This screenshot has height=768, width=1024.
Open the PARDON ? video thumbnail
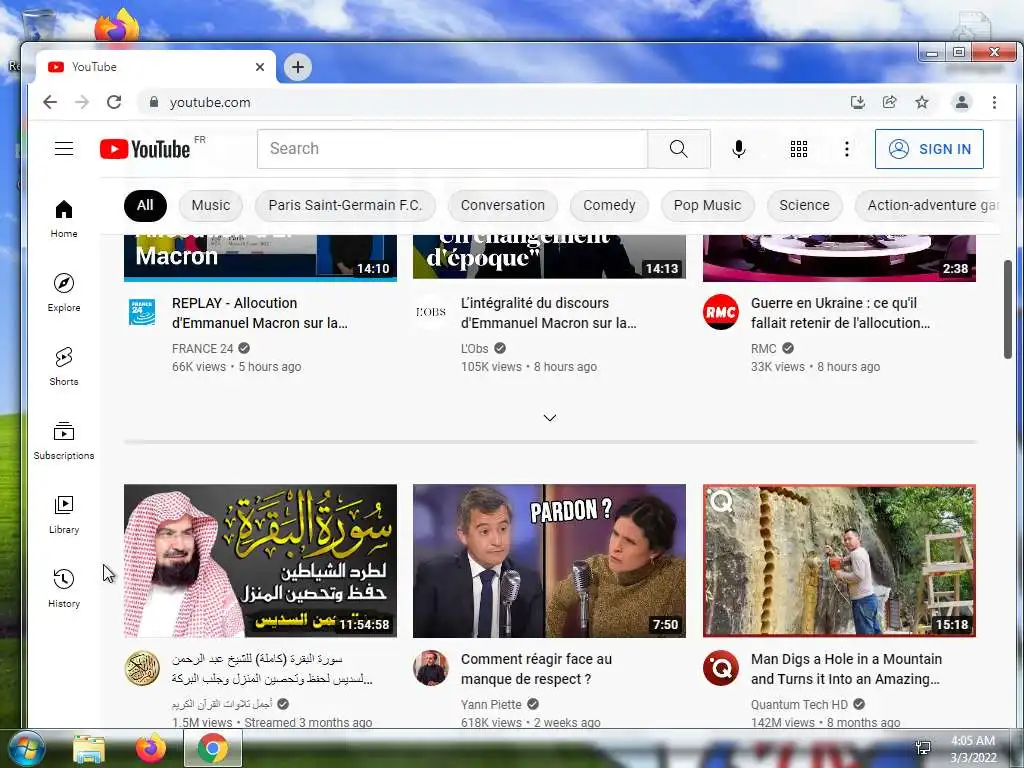(x=549, y=561)
